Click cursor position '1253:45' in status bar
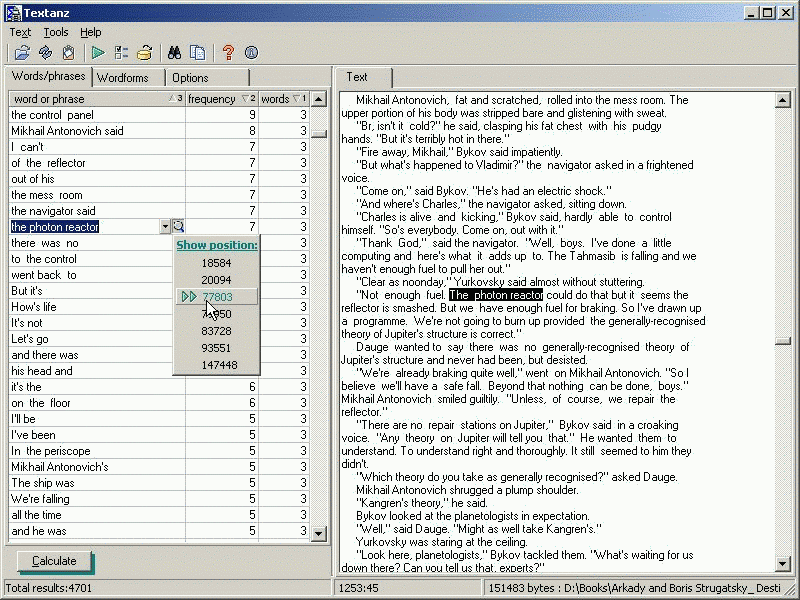The width and height of the screenshot is (800, 600). pyautogui.click(x=359, y=588)
